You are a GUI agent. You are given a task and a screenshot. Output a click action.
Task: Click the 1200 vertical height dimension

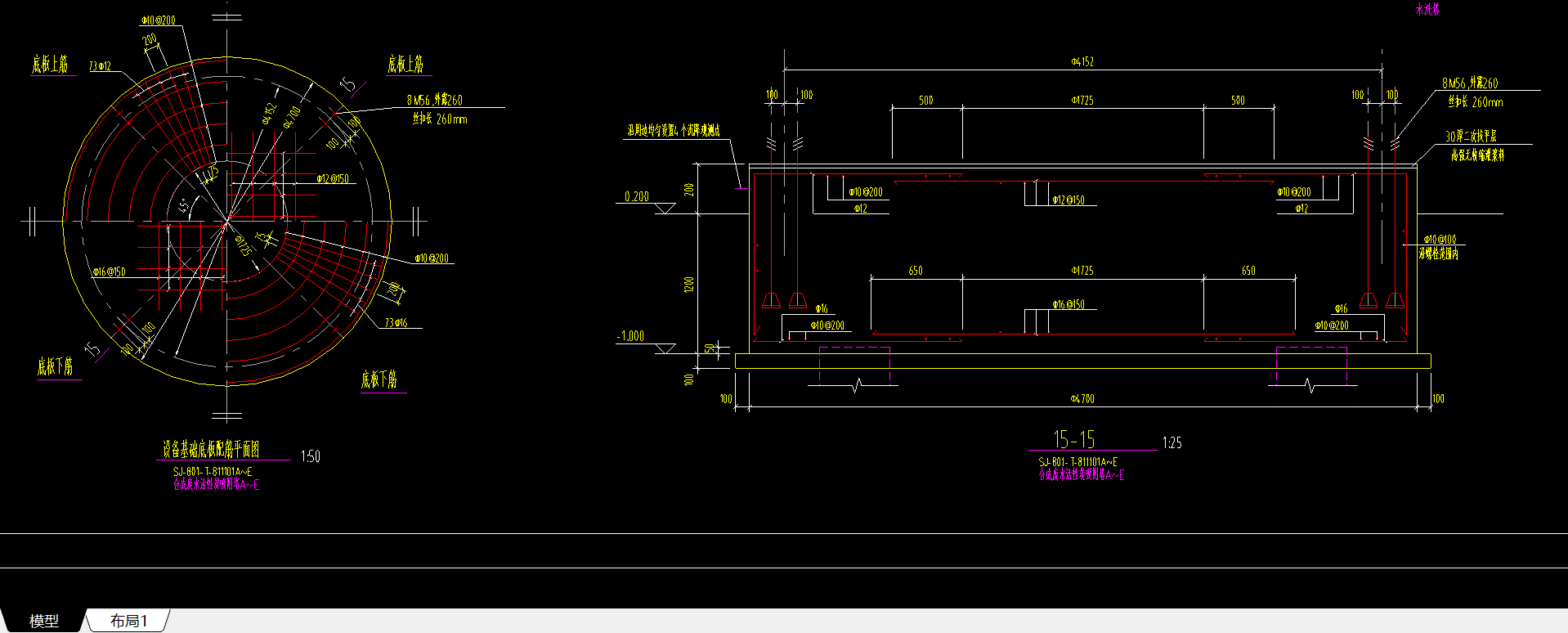tap(689, 285)
